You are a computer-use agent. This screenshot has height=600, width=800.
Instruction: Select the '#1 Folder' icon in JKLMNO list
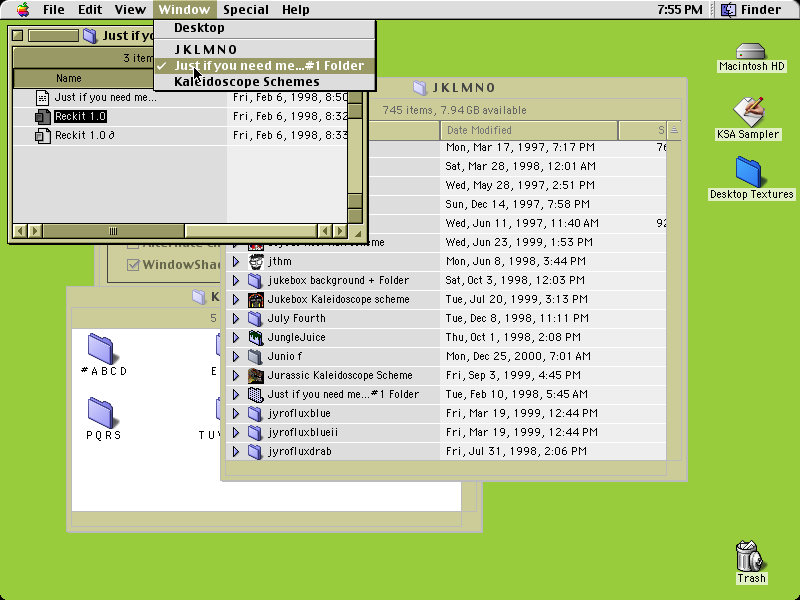(x=255, y=394)
